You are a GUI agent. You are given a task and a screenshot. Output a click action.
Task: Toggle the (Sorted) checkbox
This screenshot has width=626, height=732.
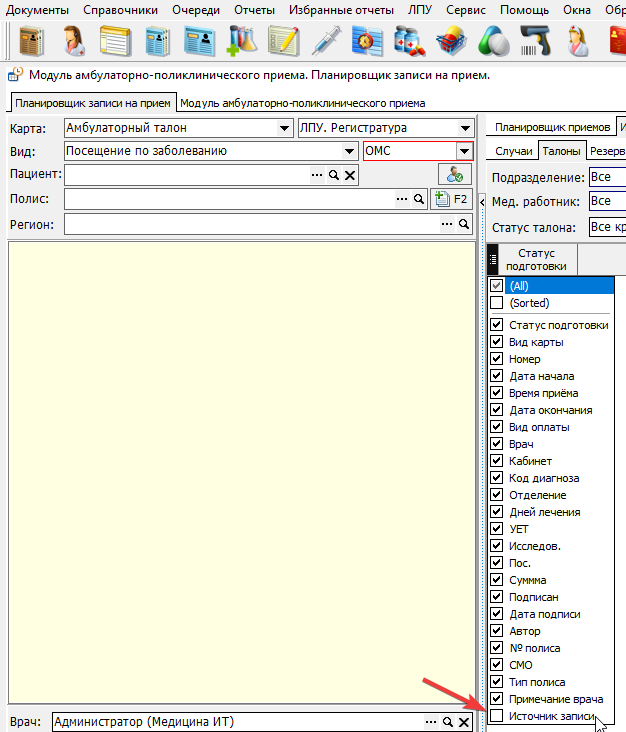pos(496,303)
